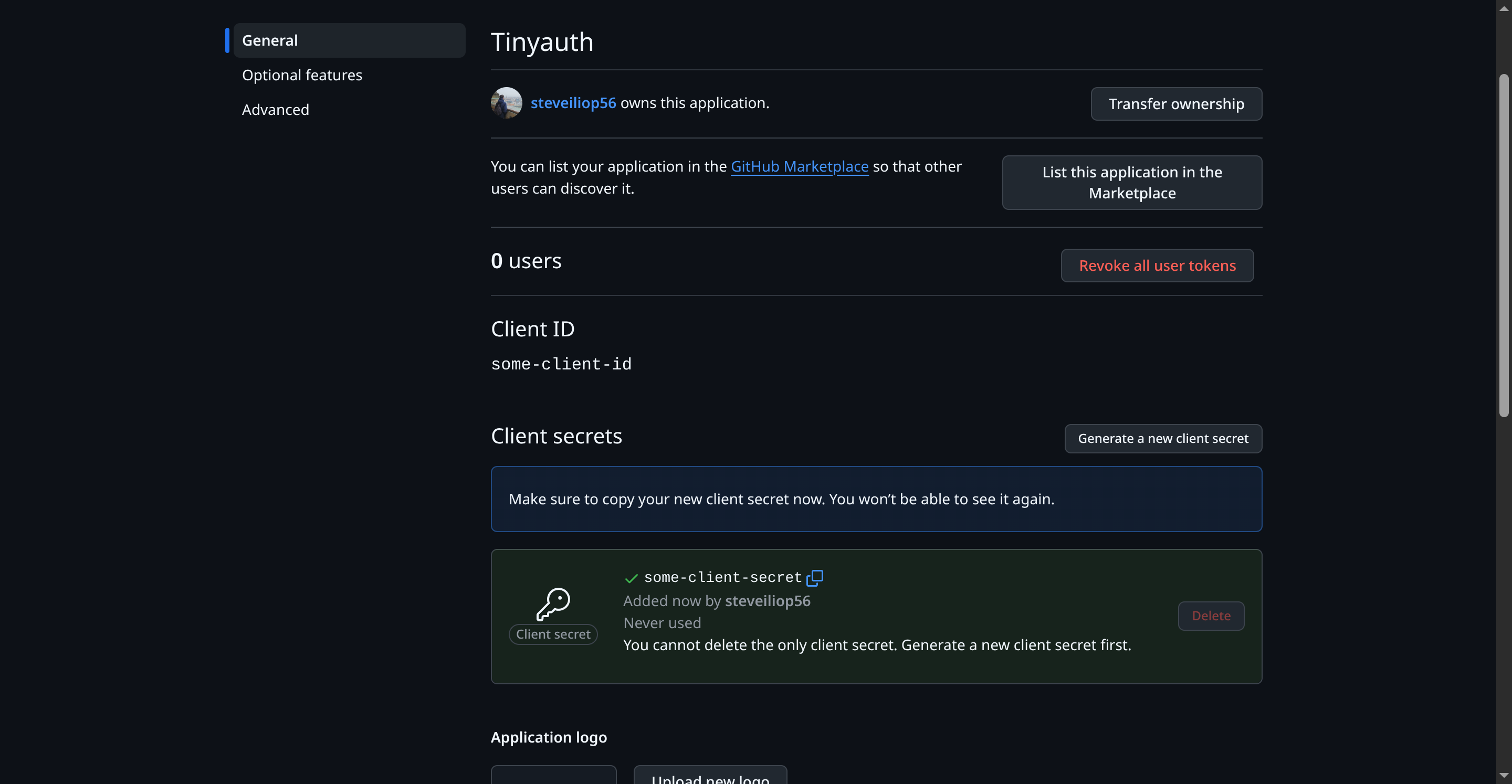Click the Client secret badge label

[x=552, y=634]
